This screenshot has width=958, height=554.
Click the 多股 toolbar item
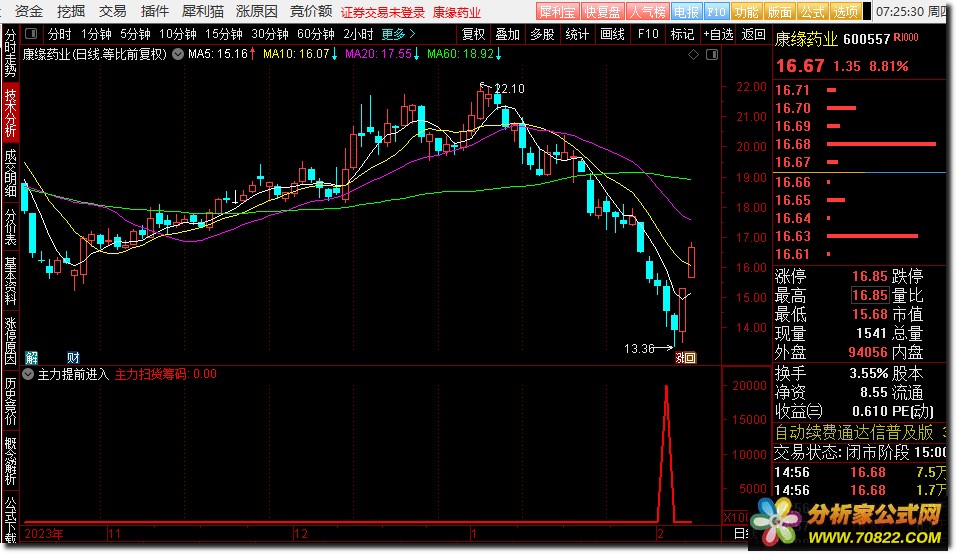coord(542,34)
